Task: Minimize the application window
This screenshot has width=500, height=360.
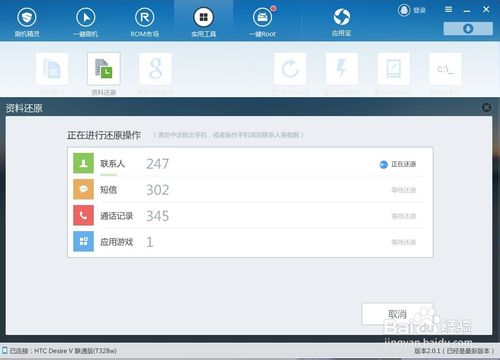Action: click(467, 11)
